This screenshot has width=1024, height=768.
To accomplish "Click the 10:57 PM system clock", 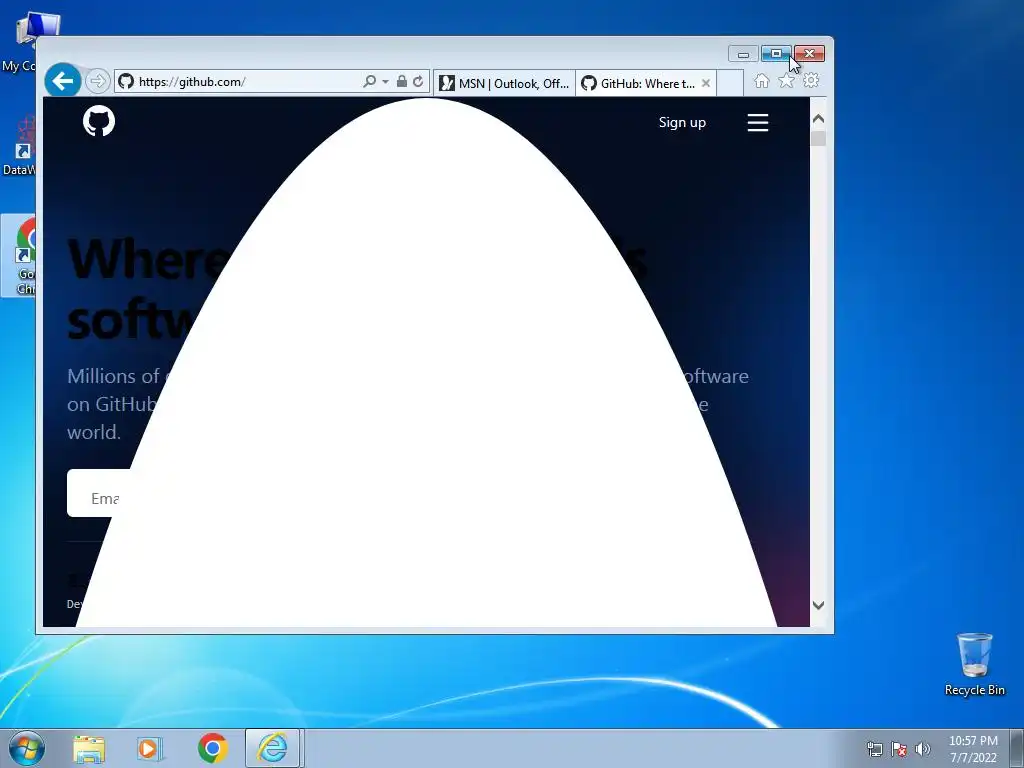I will point(973,748).
